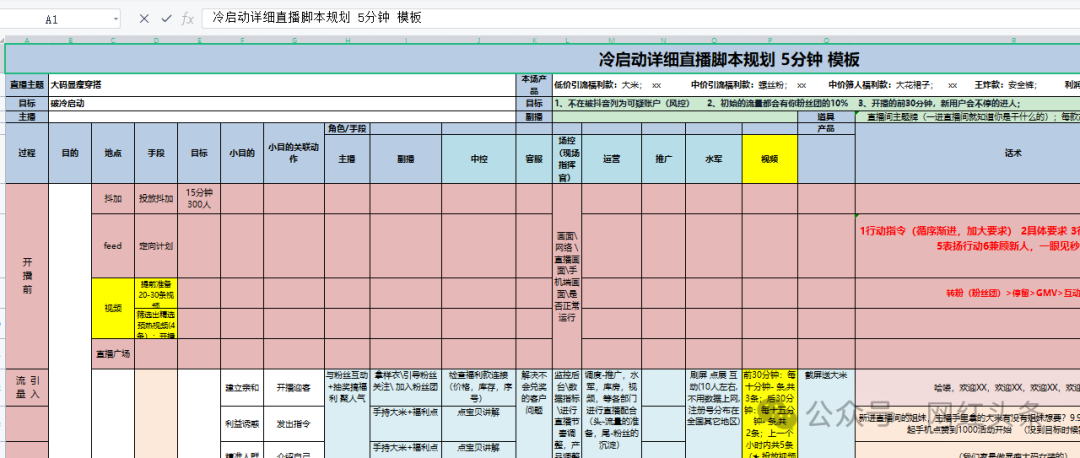Select the 15分钟 300人 target cell
1080x458 pixels.
coord(199,198)
